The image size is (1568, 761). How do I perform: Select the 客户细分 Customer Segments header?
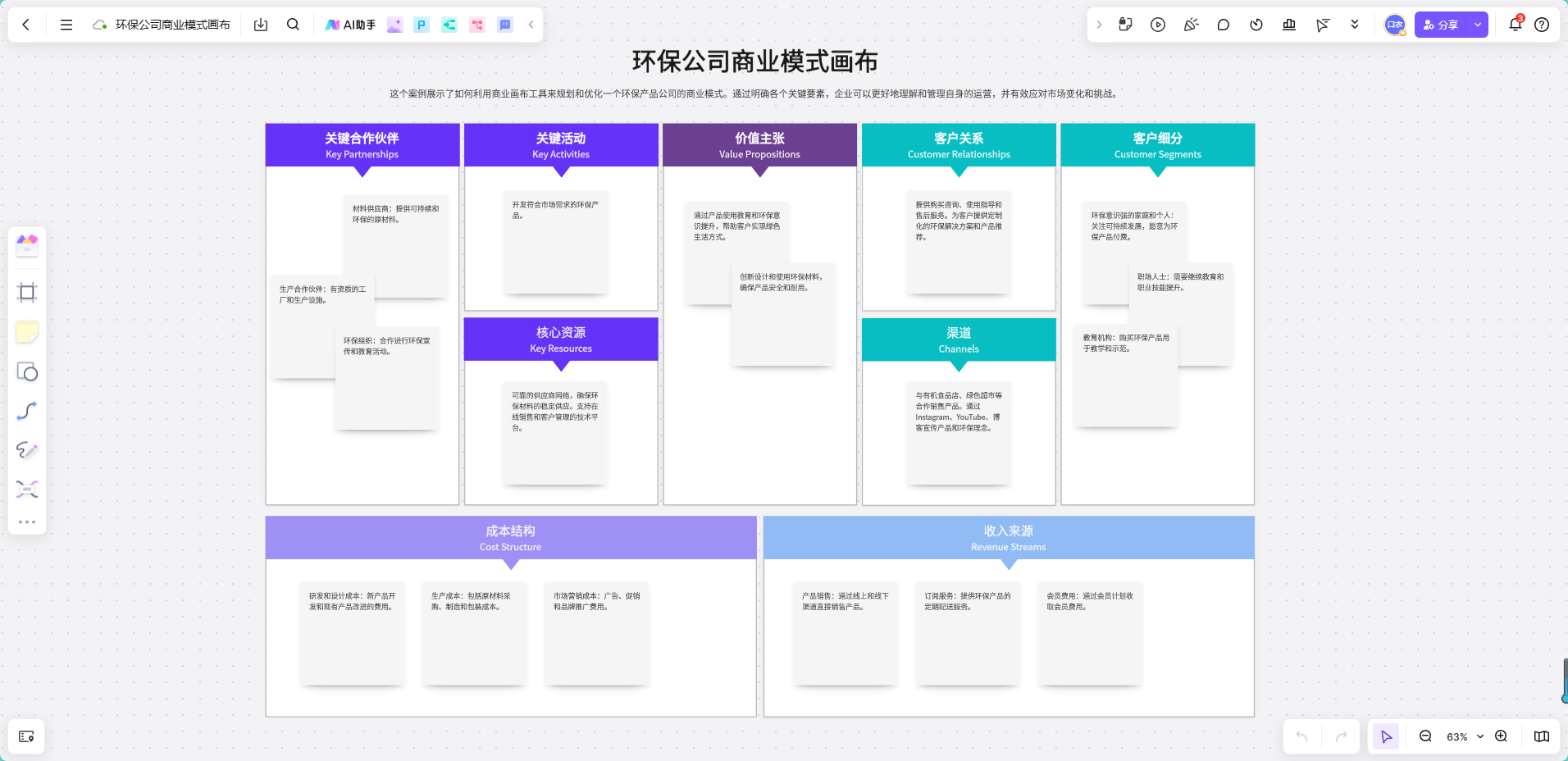[x=1157, y=145]
